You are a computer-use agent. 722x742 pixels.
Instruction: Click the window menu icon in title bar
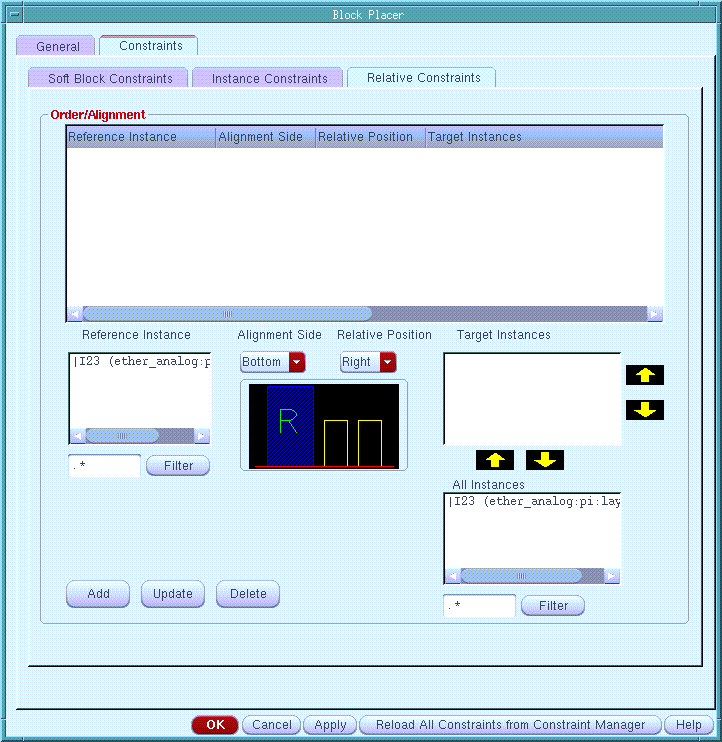(15, 14)
